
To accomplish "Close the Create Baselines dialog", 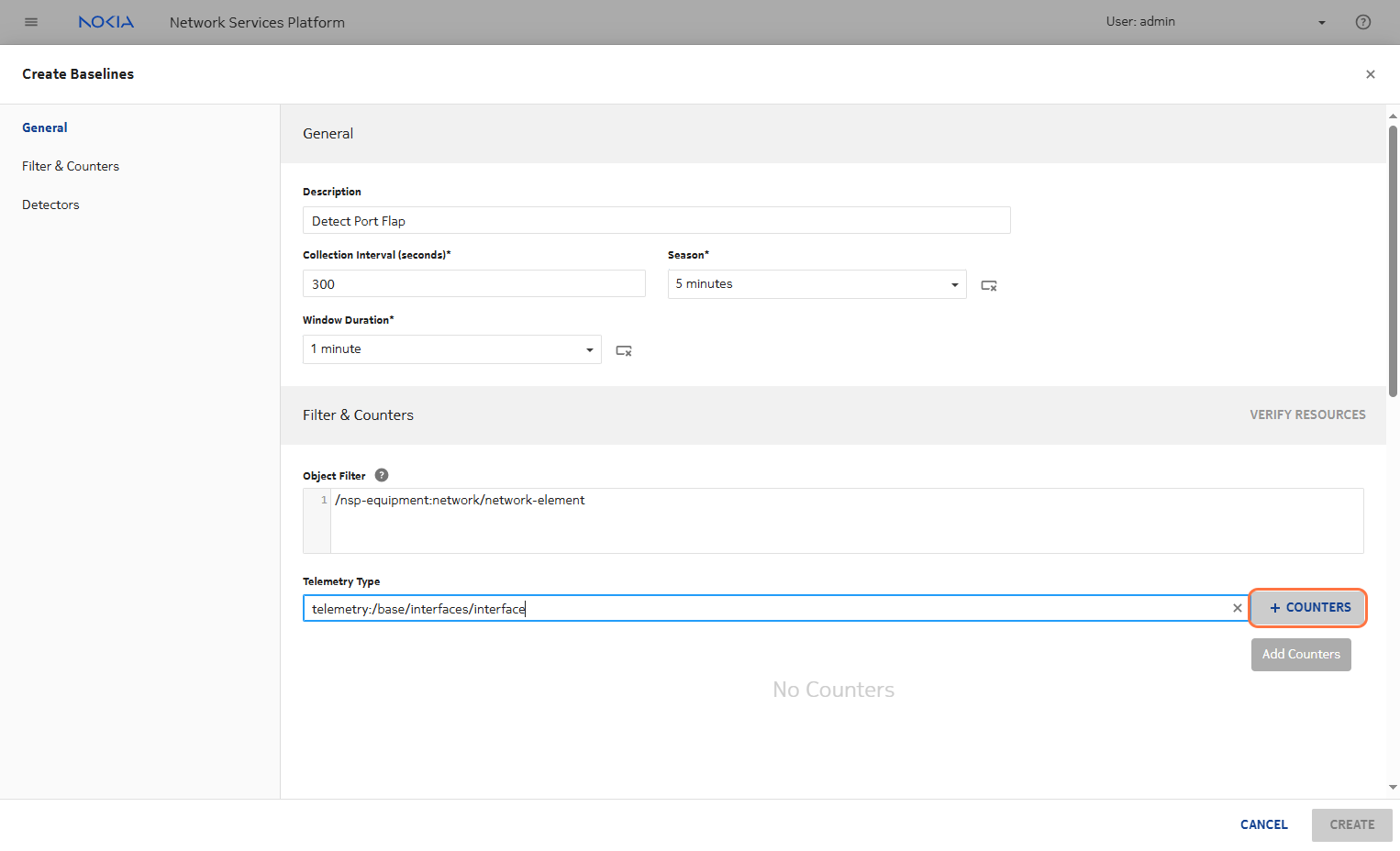I will [x=1370, y=74].
